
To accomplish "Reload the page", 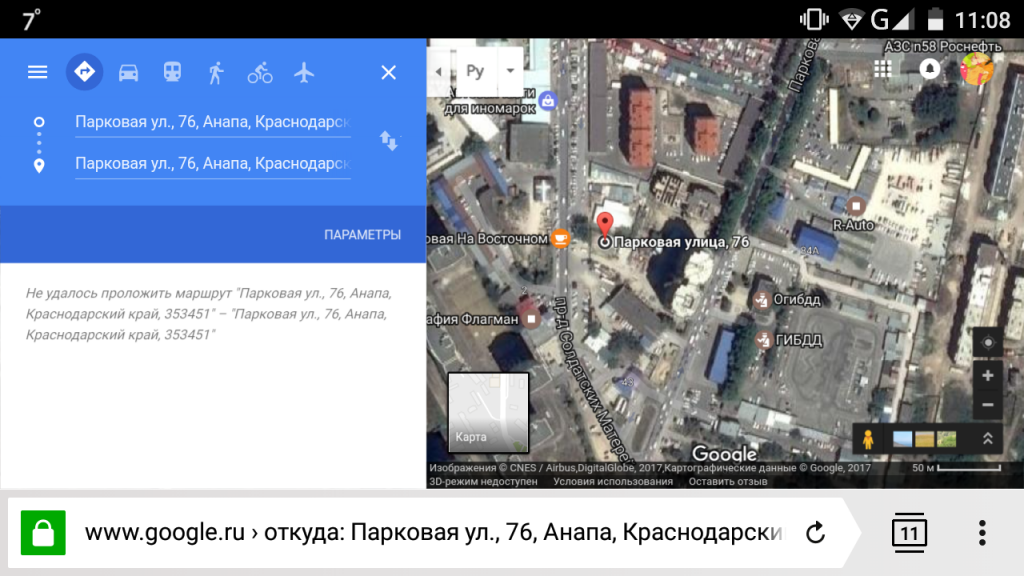I will click(816, 533).
